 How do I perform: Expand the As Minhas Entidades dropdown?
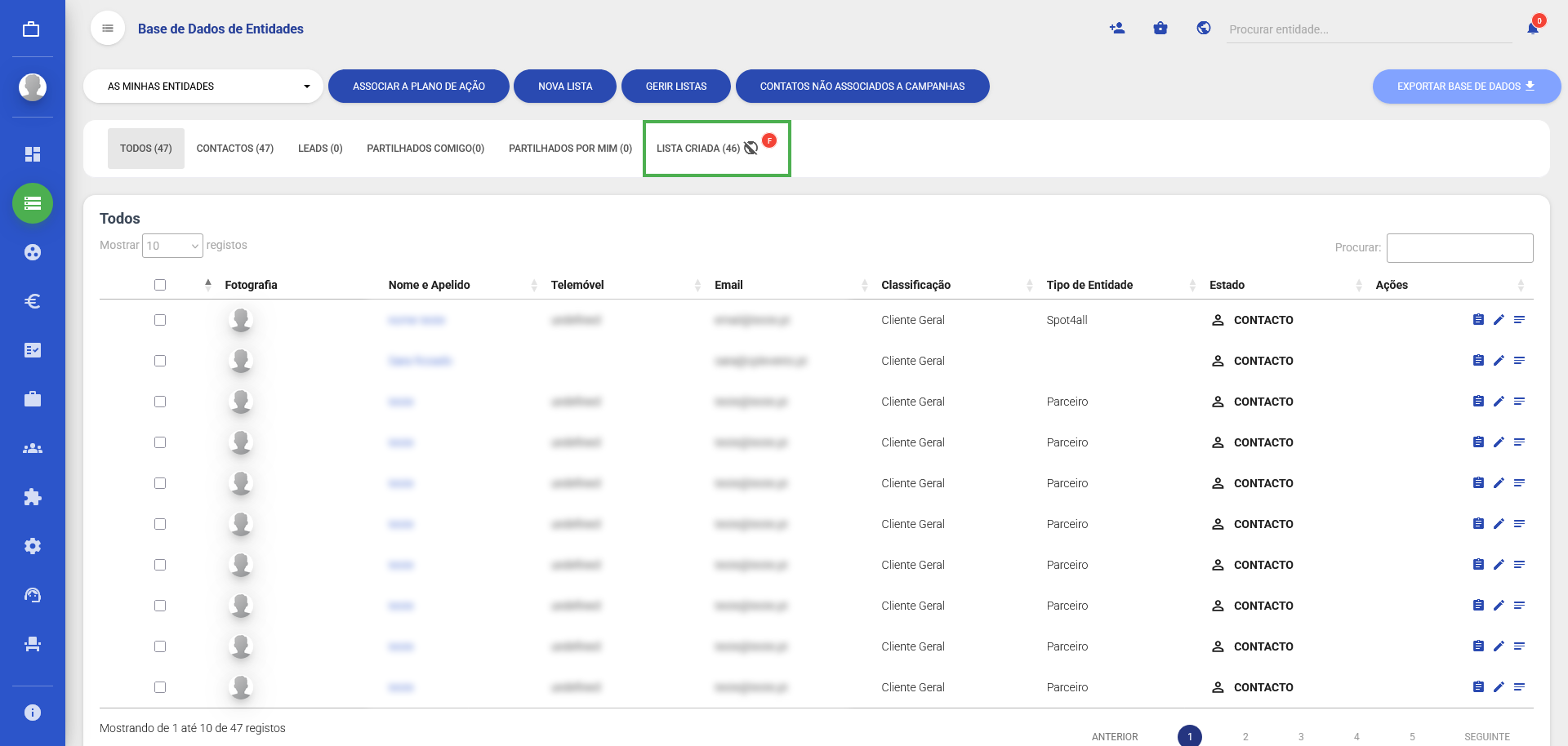(203, 87)
